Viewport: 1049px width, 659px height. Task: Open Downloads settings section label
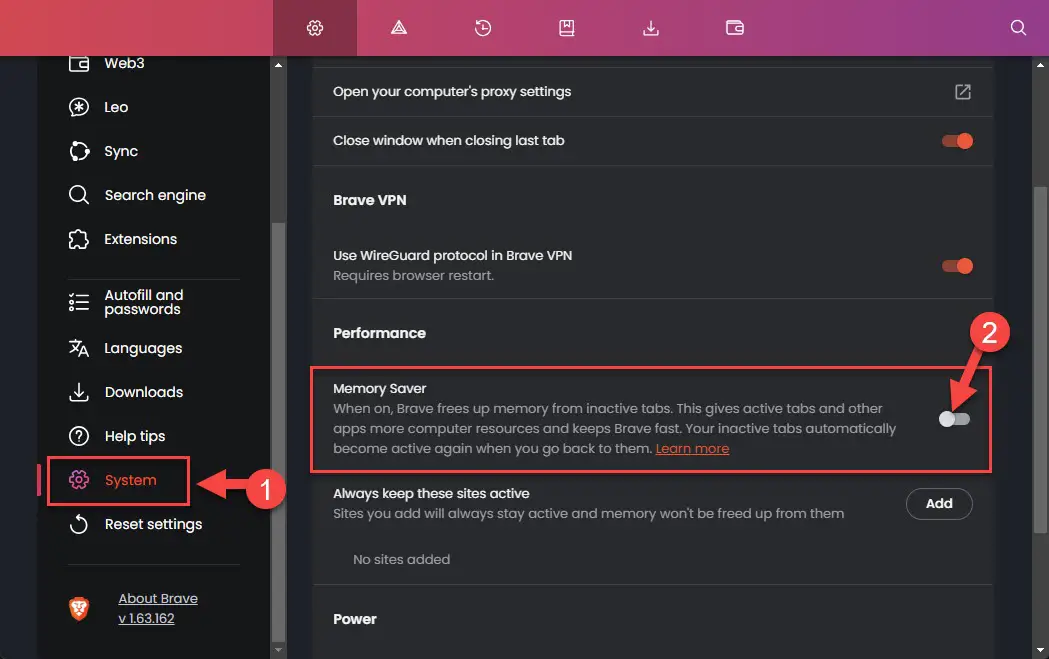pyautogui.click(x=144, y=392)
